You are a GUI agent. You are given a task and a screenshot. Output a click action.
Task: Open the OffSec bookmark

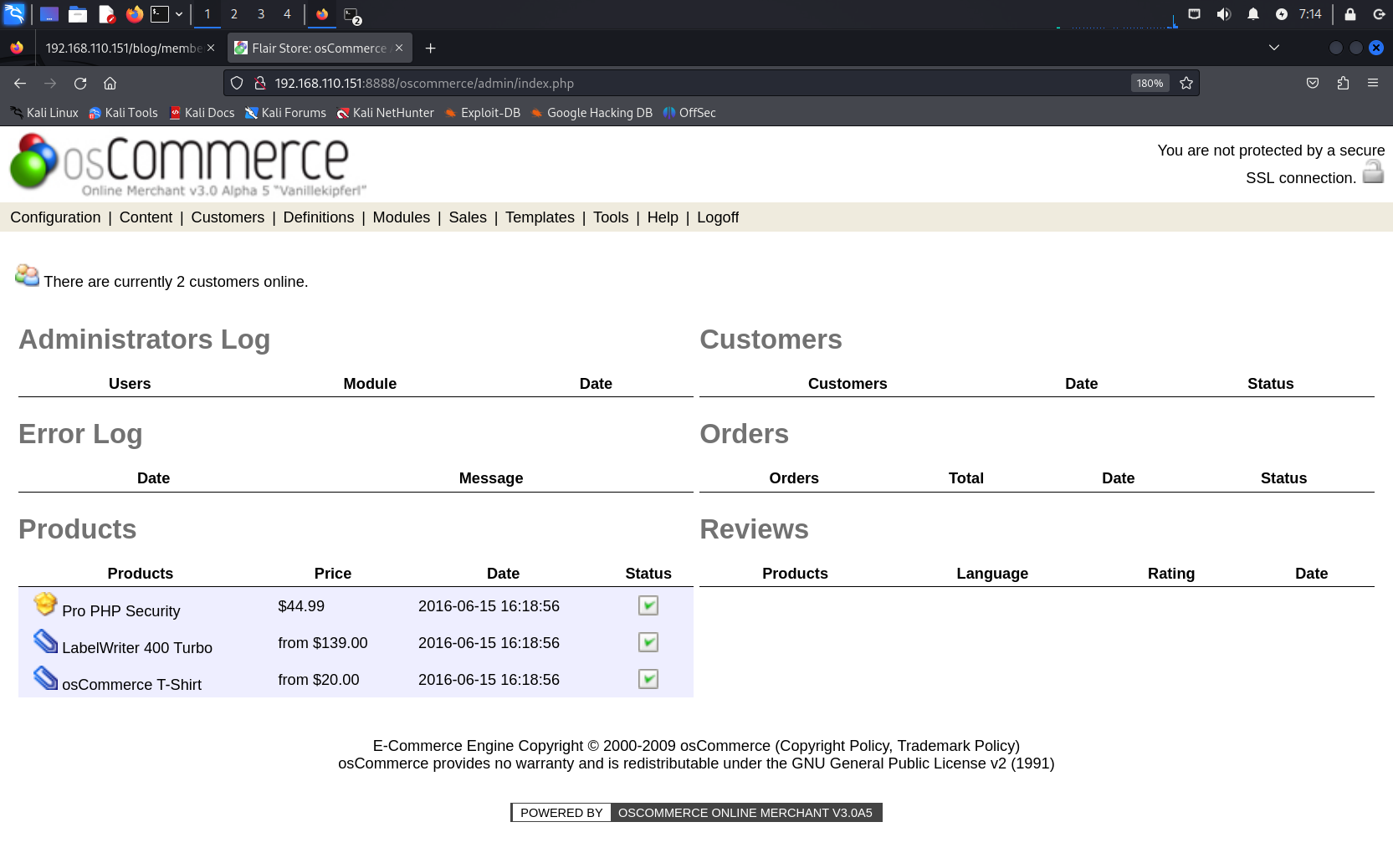(689, 113)
